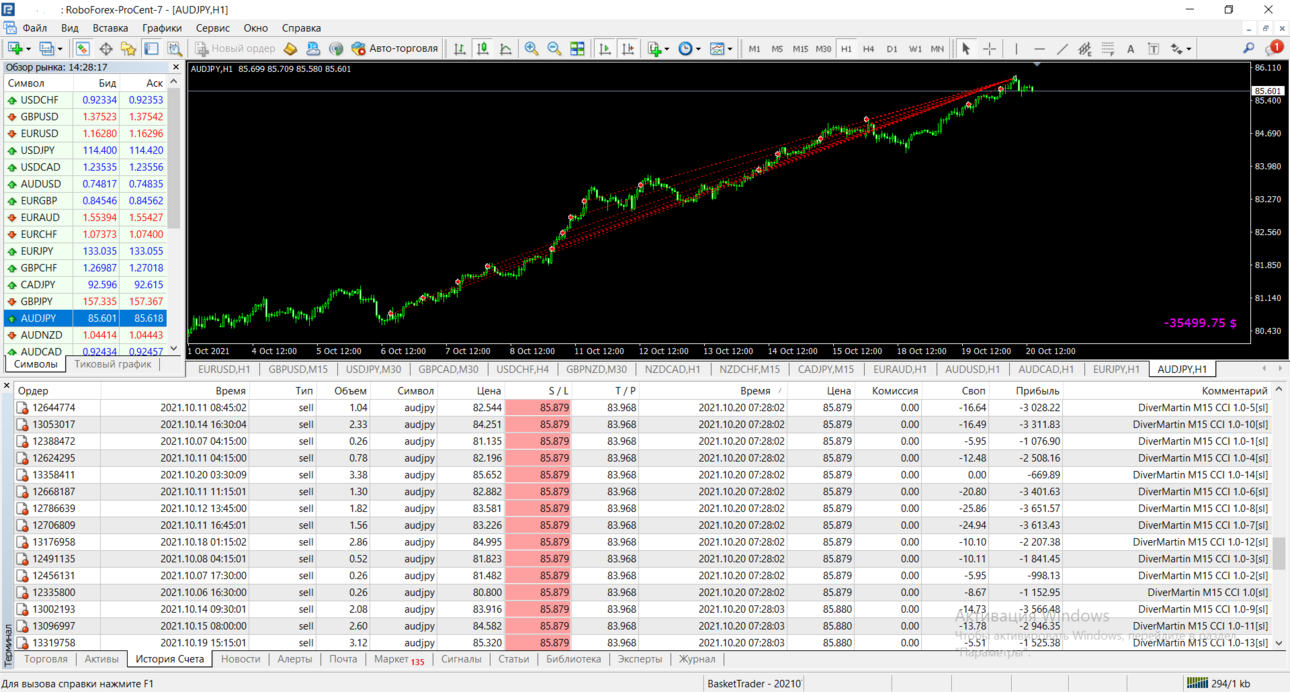The width and height of the screenshot is (1290, 692).
Task: Draw a vertical line tool
Action: point(1016,48)
